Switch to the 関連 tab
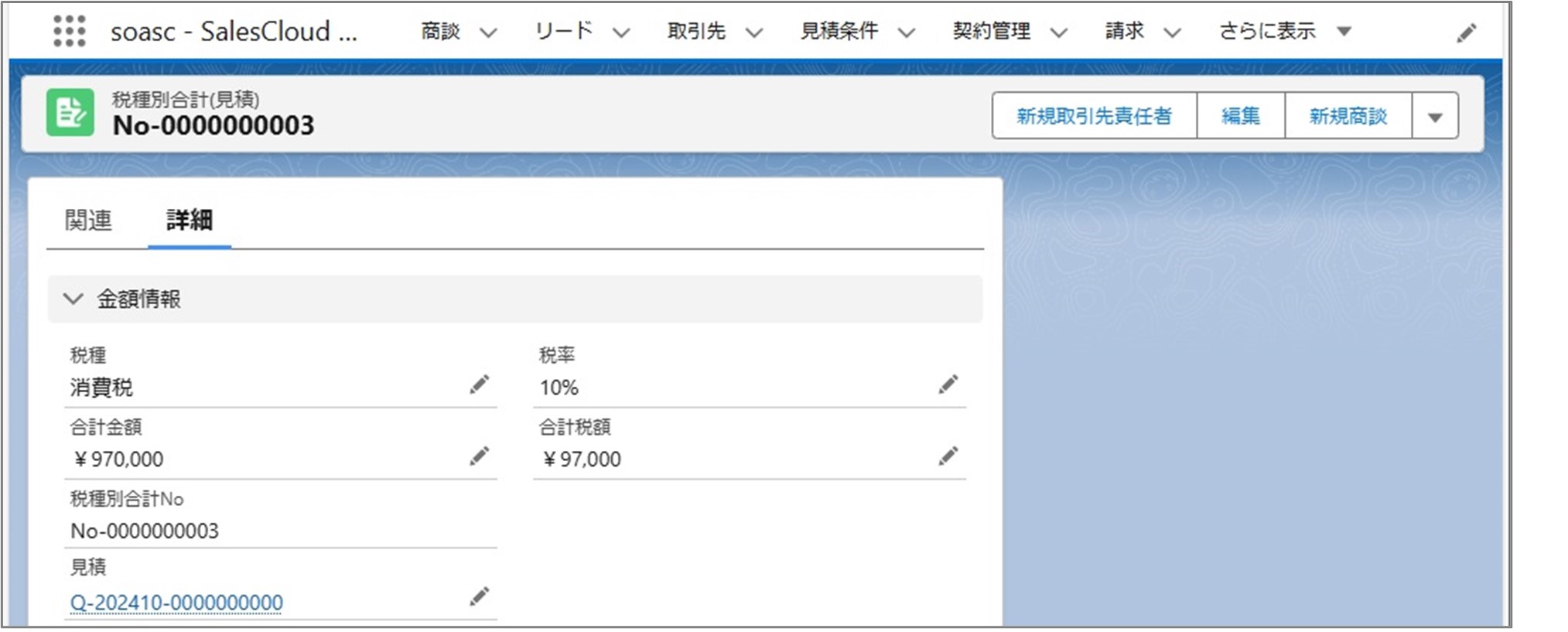 pos(88,220)
